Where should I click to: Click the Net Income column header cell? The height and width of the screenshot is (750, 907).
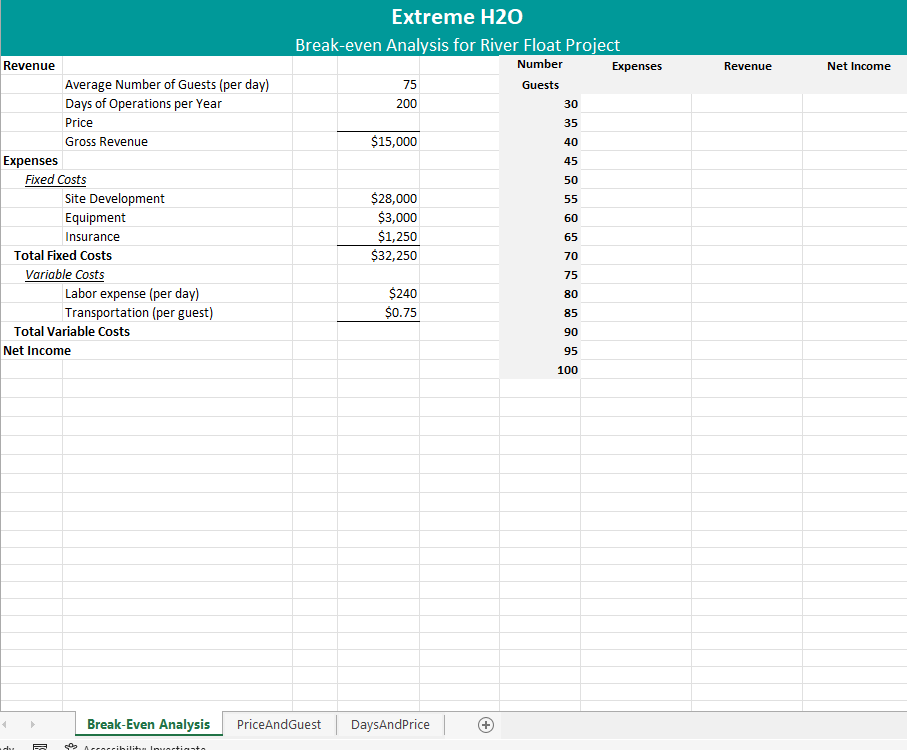coord(858,66)
